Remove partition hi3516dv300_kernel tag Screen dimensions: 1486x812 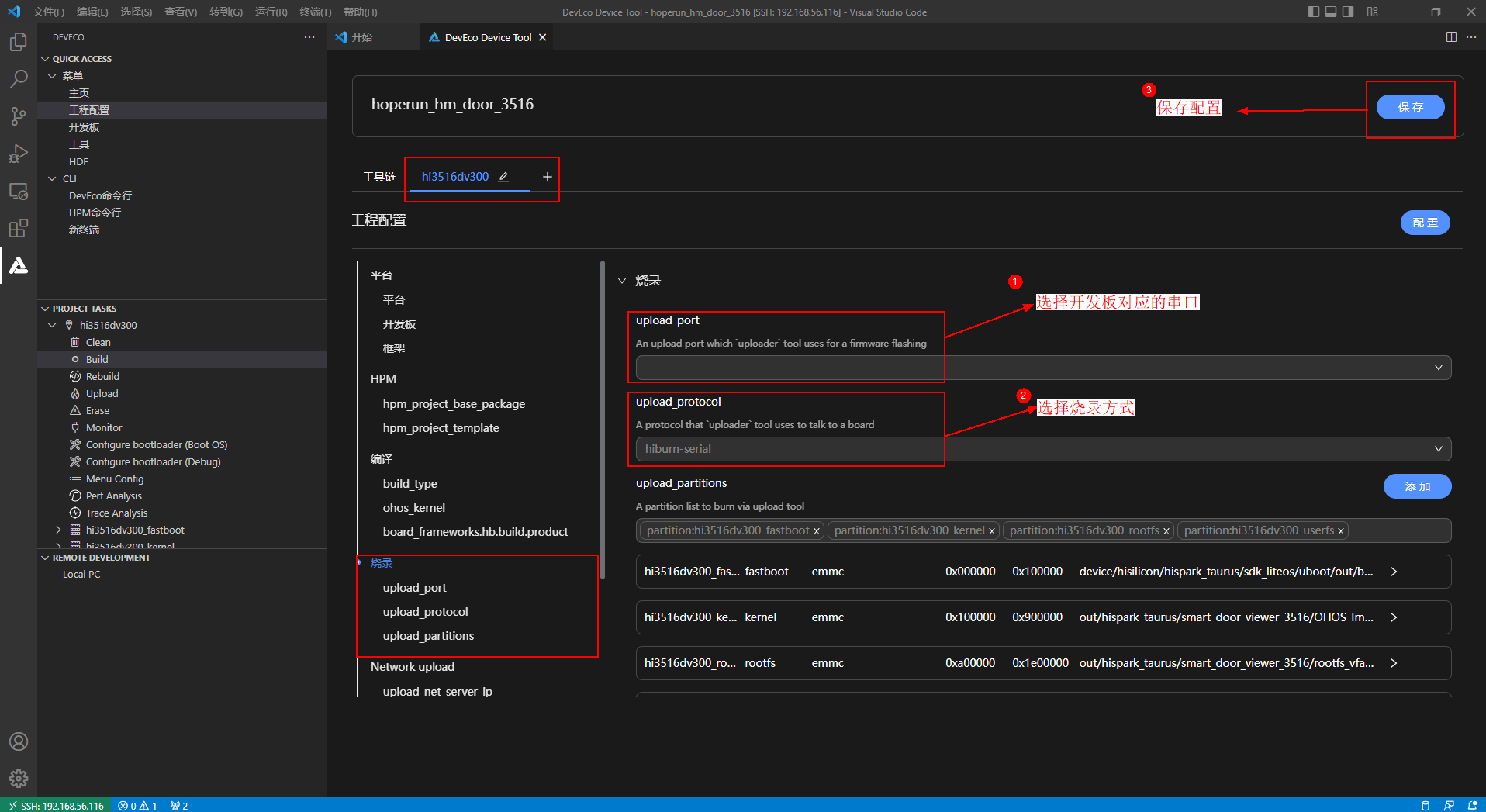[991, 531]
